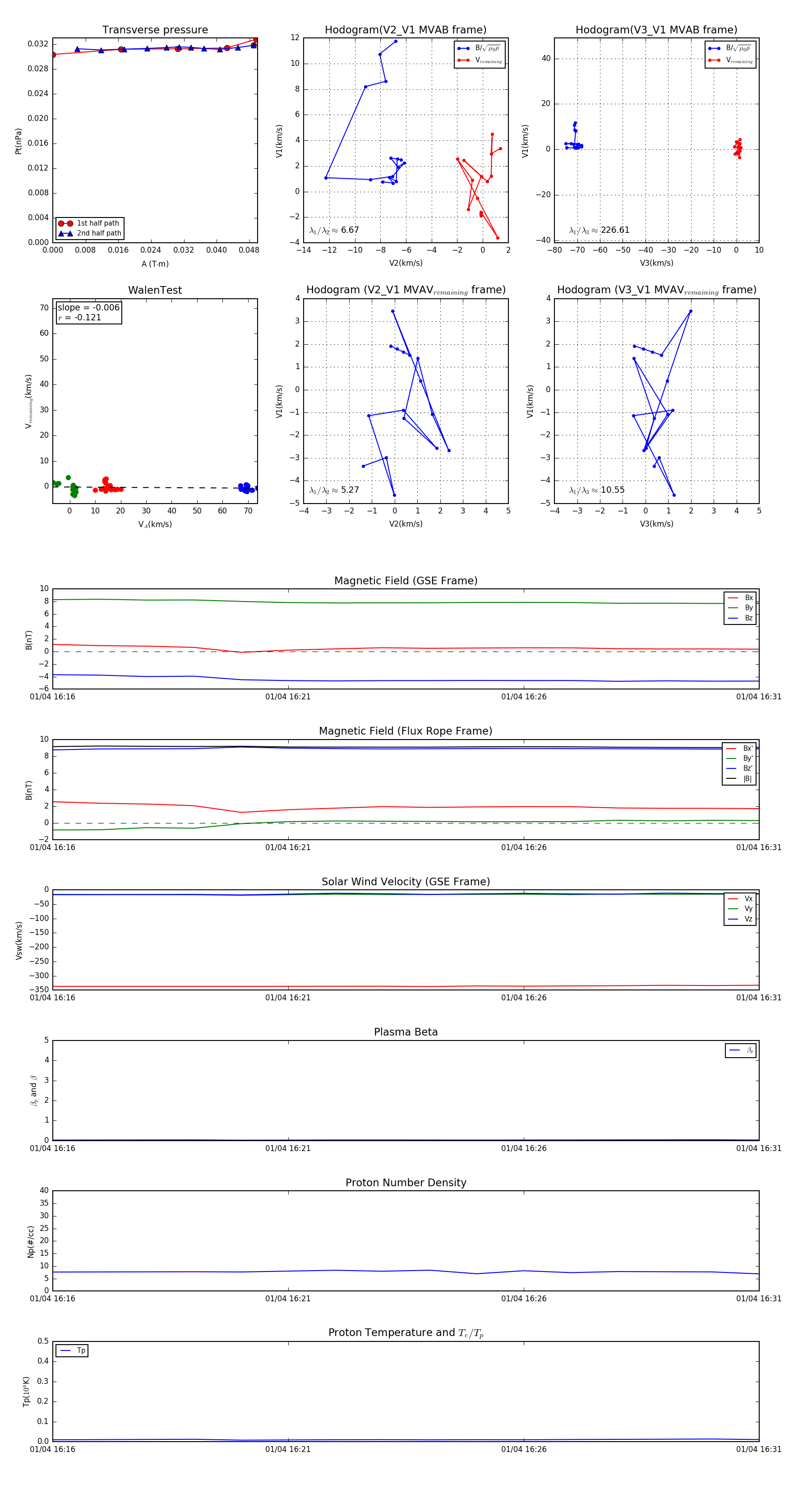
Task: Click the "r = -0.121" annotation
Action: click(x=80, y=318)
